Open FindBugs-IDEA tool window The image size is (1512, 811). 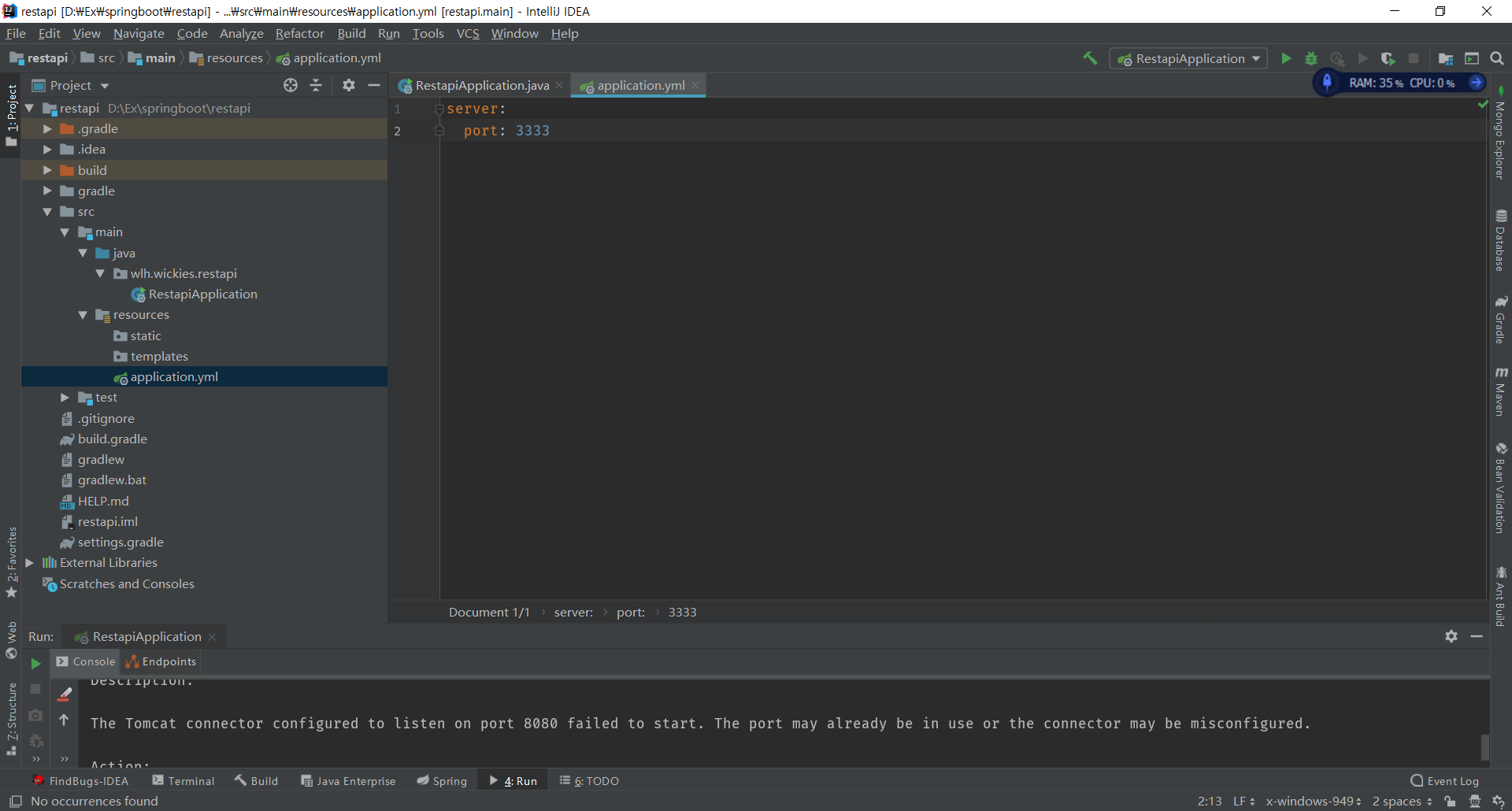80,781
